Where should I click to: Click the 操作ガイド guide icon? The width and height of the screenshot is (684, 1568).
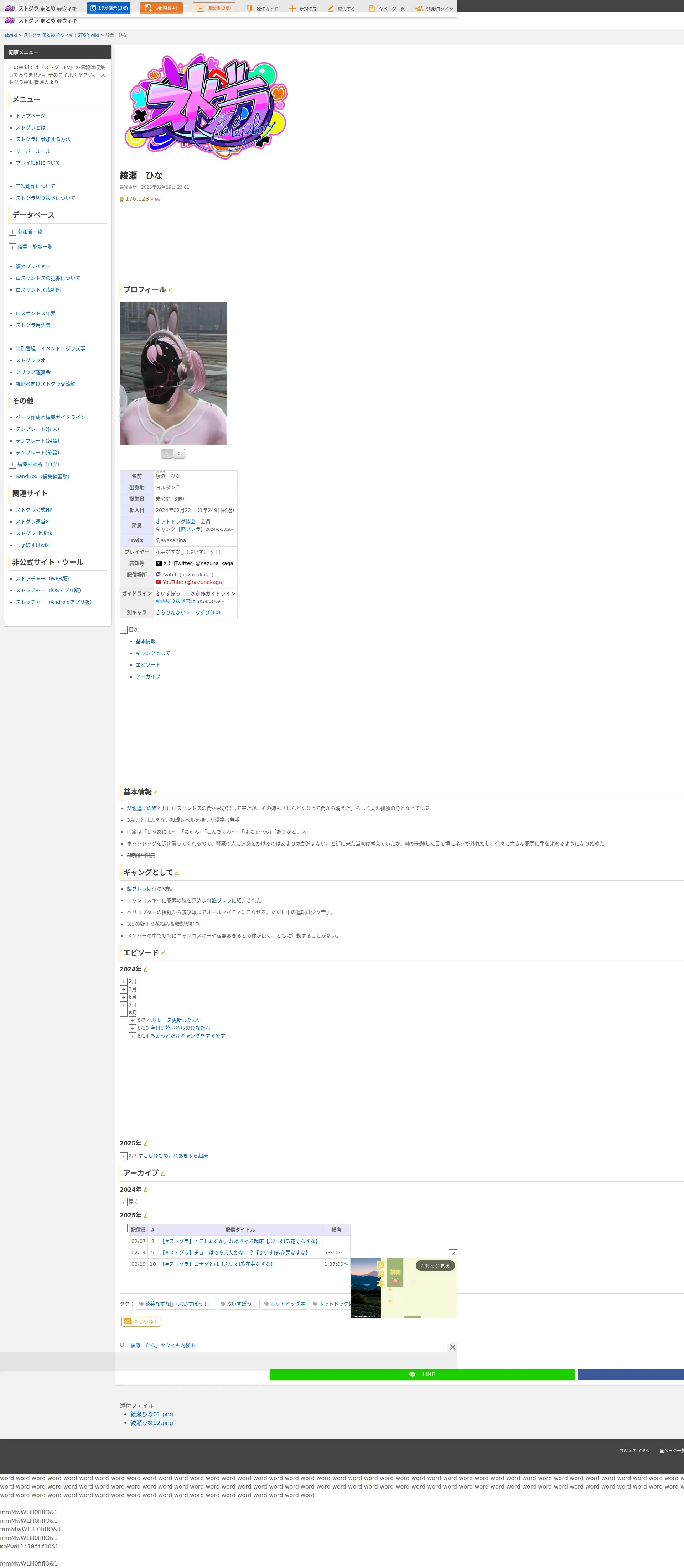point(249,9)
